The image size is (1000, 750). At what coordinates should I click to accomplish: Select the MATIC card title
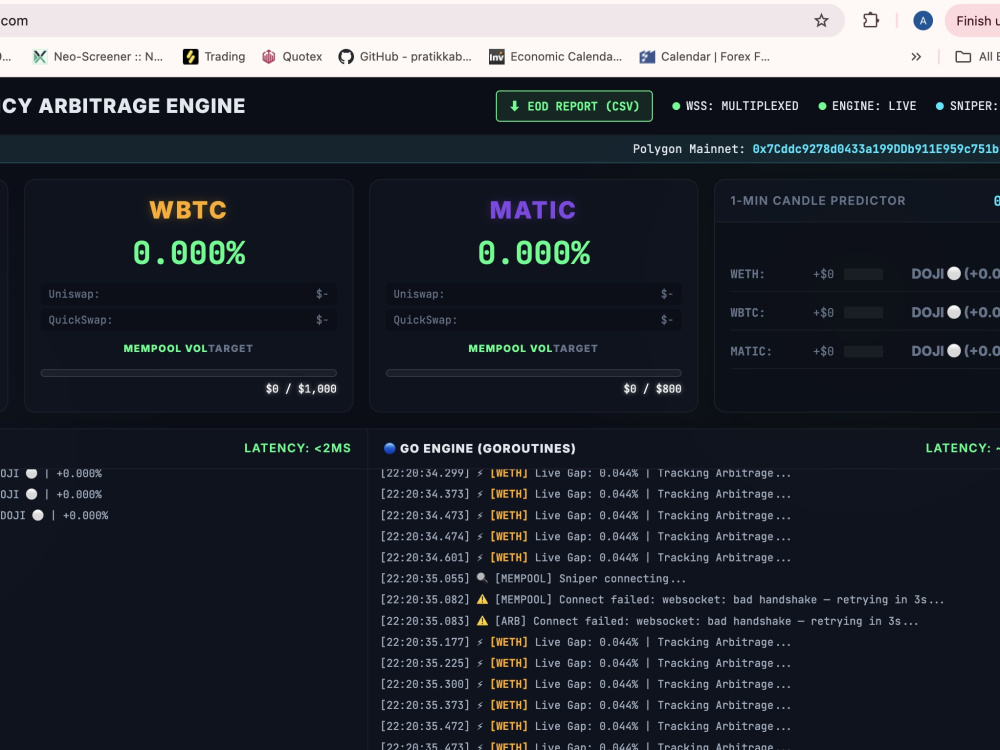pos(533,210)
